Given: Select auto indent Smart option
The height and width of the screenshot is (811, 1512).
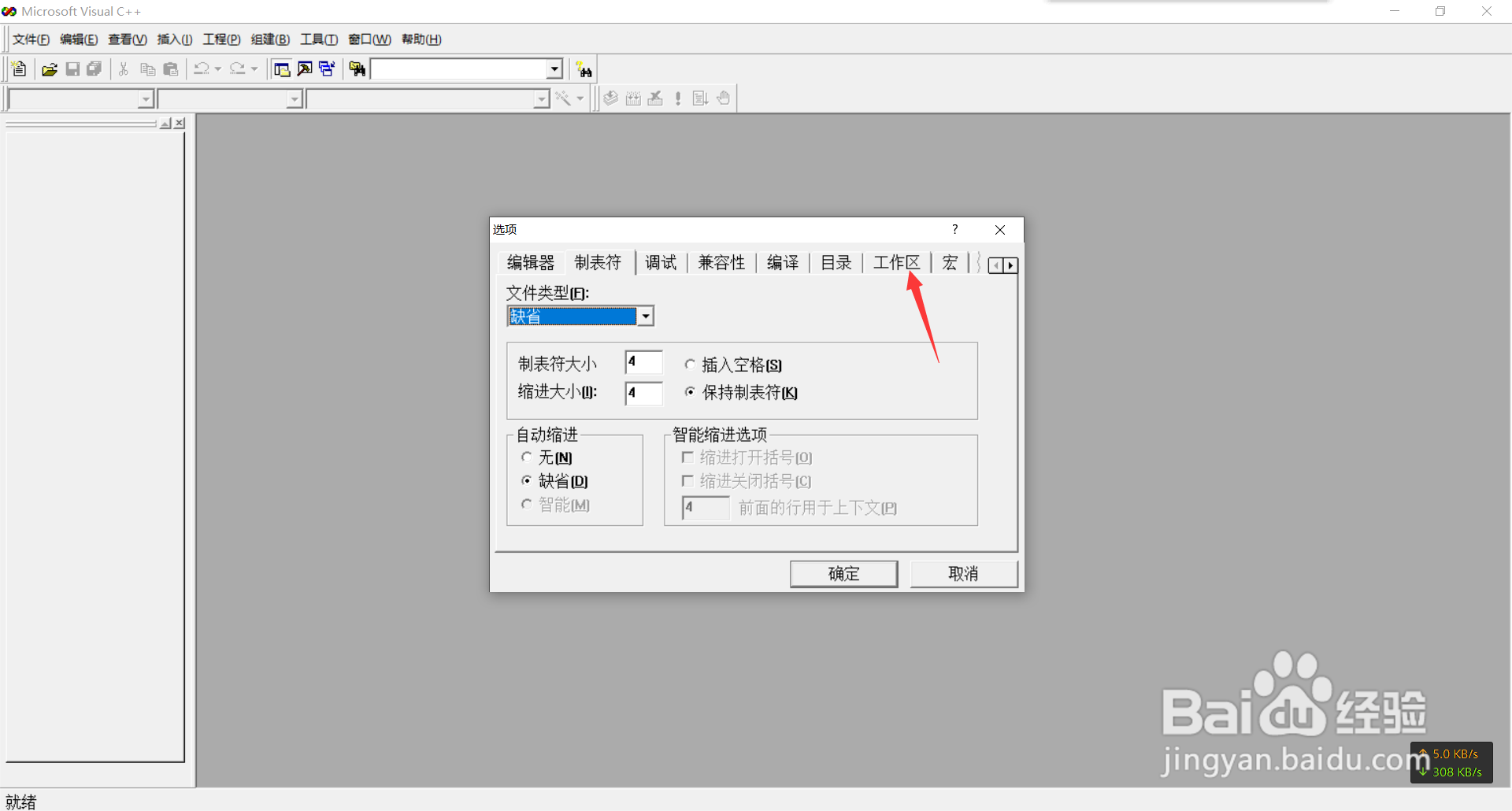Looking at the screenshot, I should [527, 505].
